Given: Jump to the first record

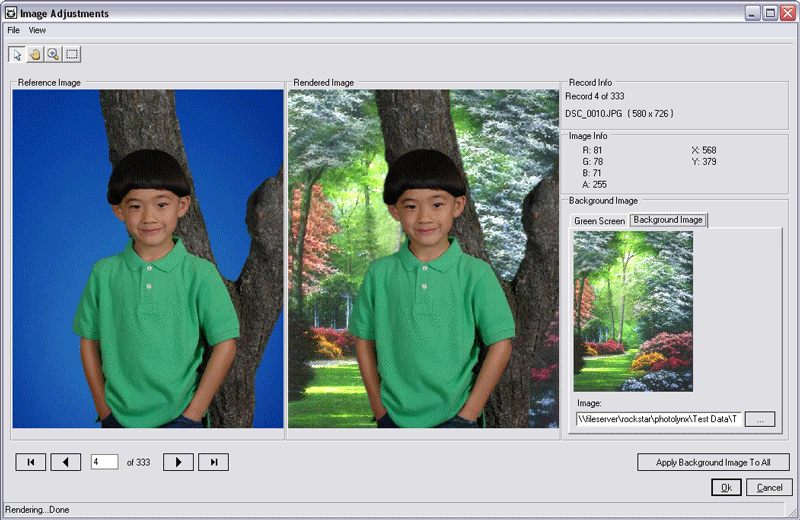Looking at the screenshot, I should [x=30, y=462].
